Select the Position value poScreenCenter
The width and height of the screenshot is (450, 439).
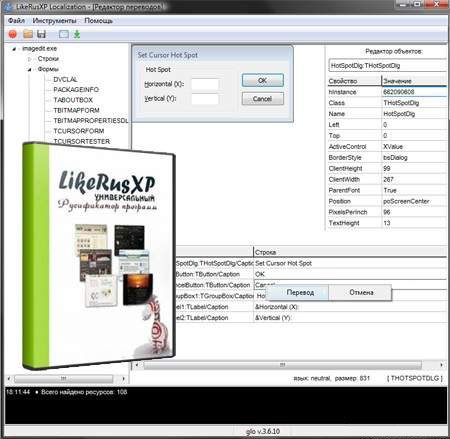[414, 201]
